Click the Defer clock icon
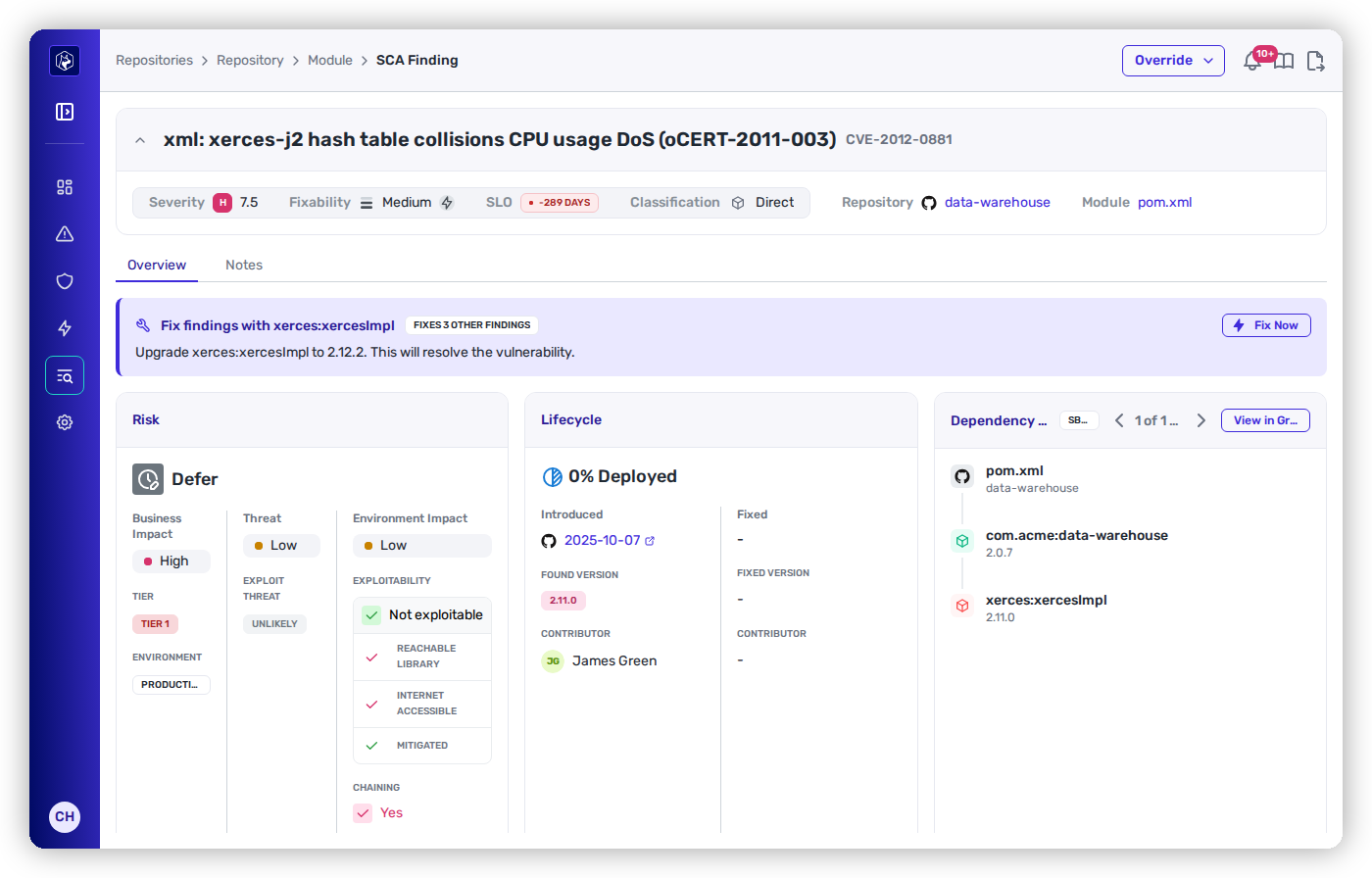 coord(148,479)
